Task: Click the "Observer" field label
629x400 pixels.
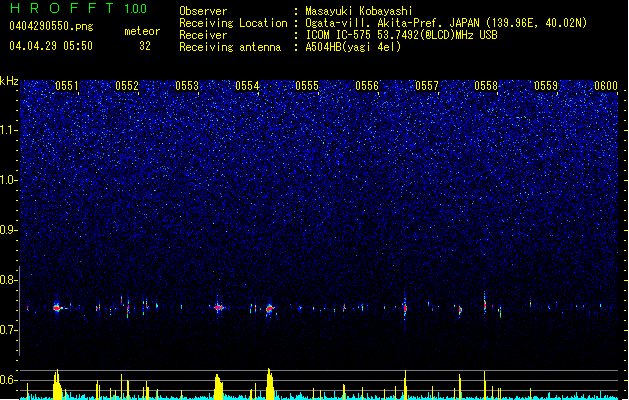Action: tap(203, 11)
